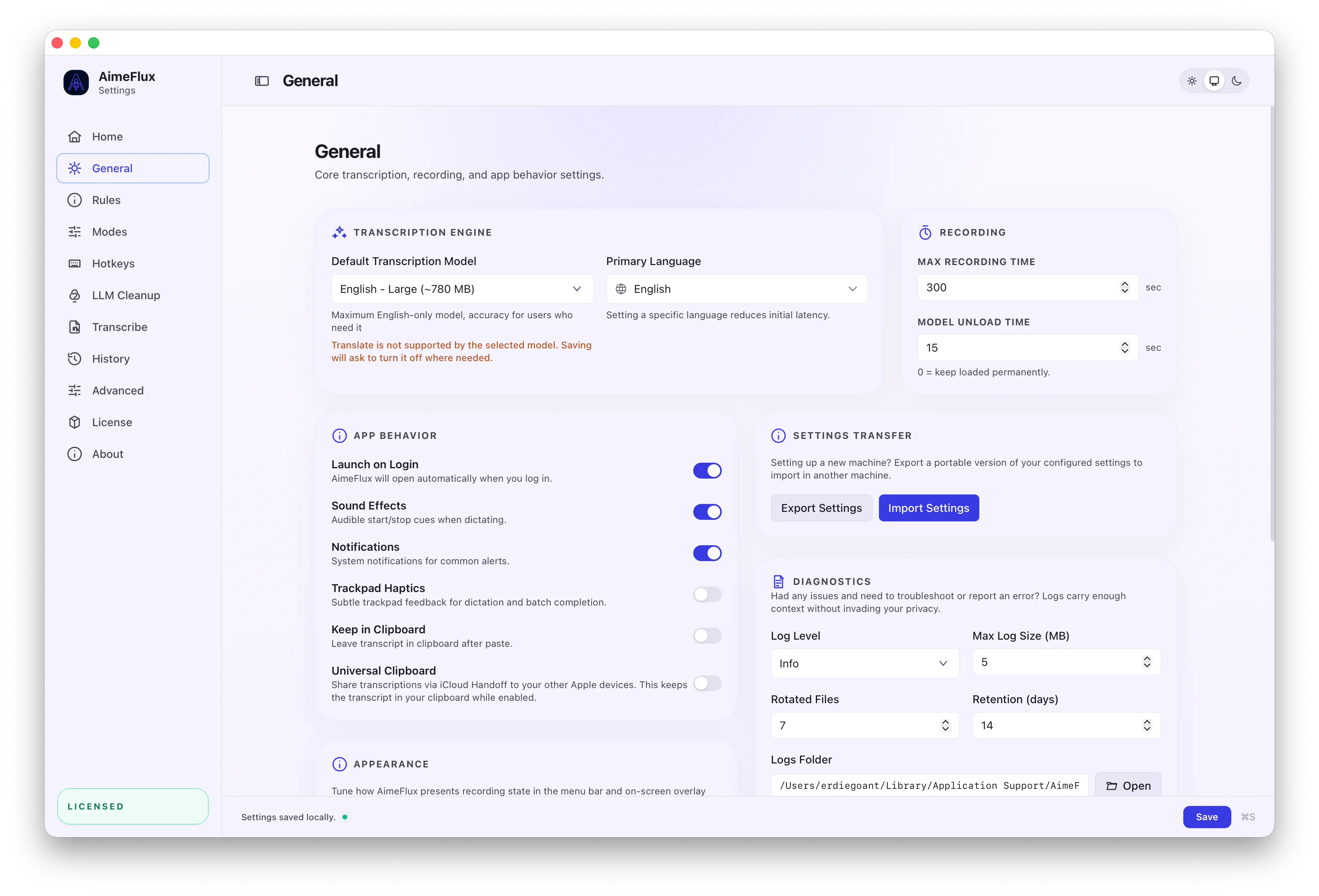Click the License cube icon
Viewport: 1319px width, 896px height.
74,423
